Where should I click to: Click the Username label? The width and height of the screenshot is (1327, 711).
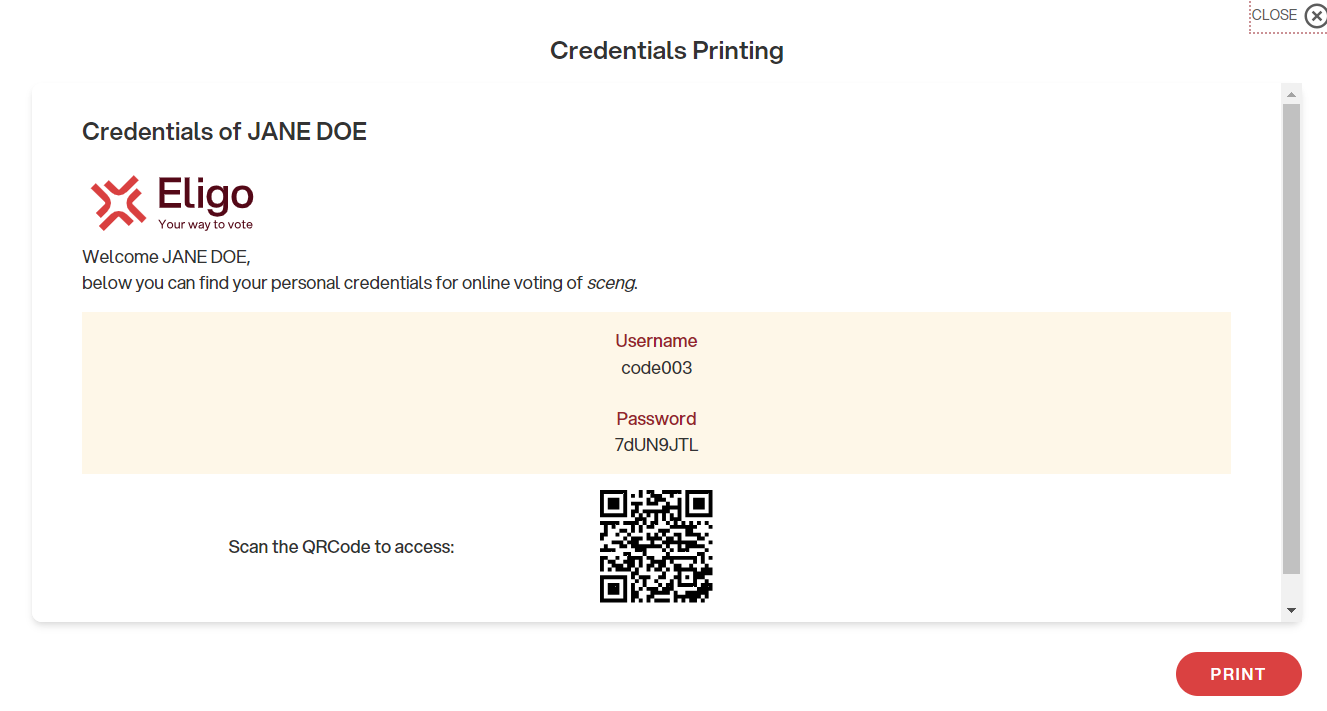pyautogui.click(x=656, y=341)
